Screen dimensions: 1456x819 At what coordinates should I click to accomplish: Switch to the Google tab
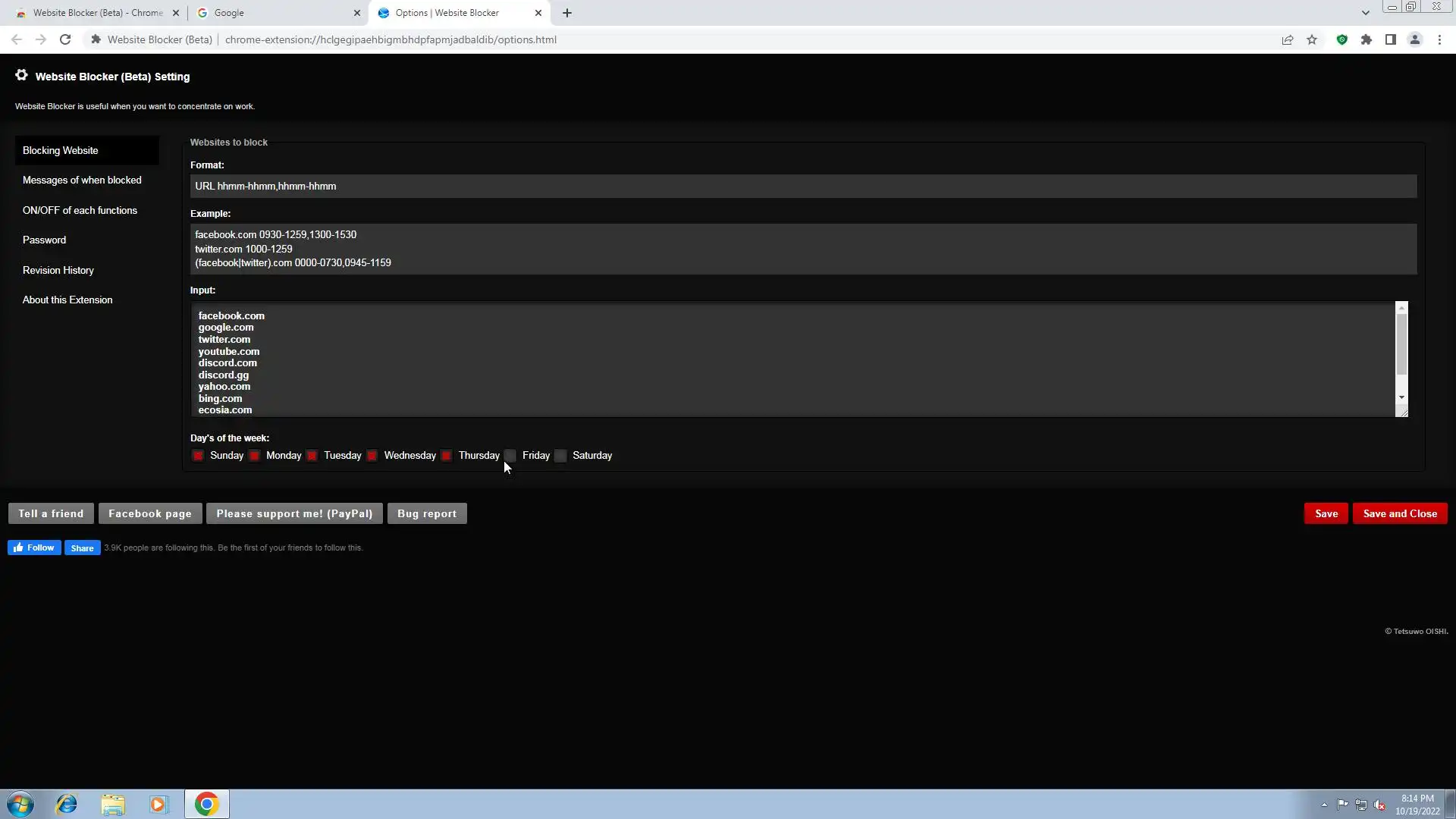(x=273, y=13)
